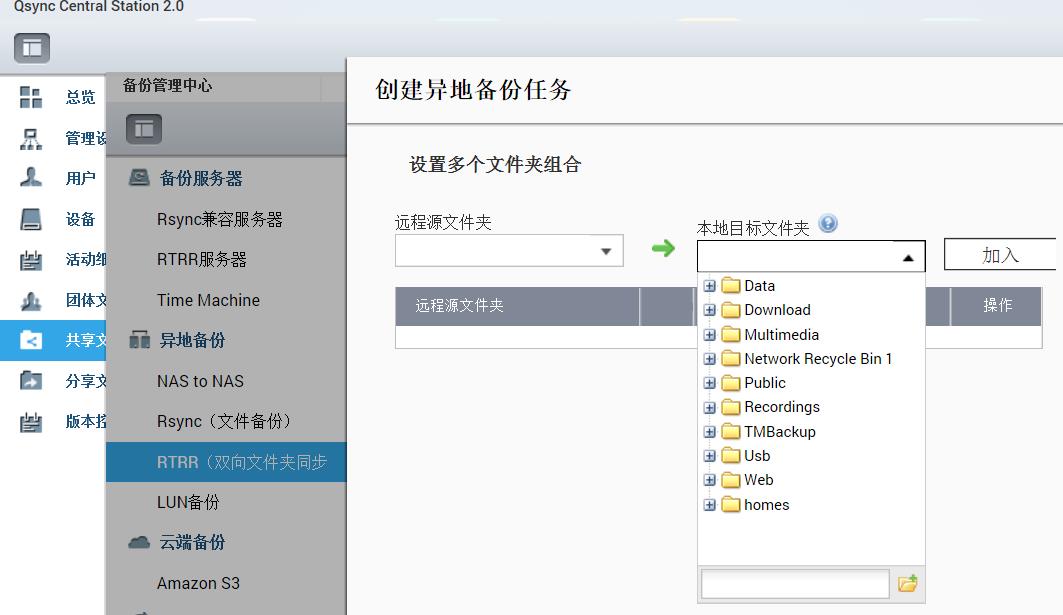This screenshot has width=1063, height=615.
Task: Expand the Multimedia folder tree node
Action: [x=709, y=335]
